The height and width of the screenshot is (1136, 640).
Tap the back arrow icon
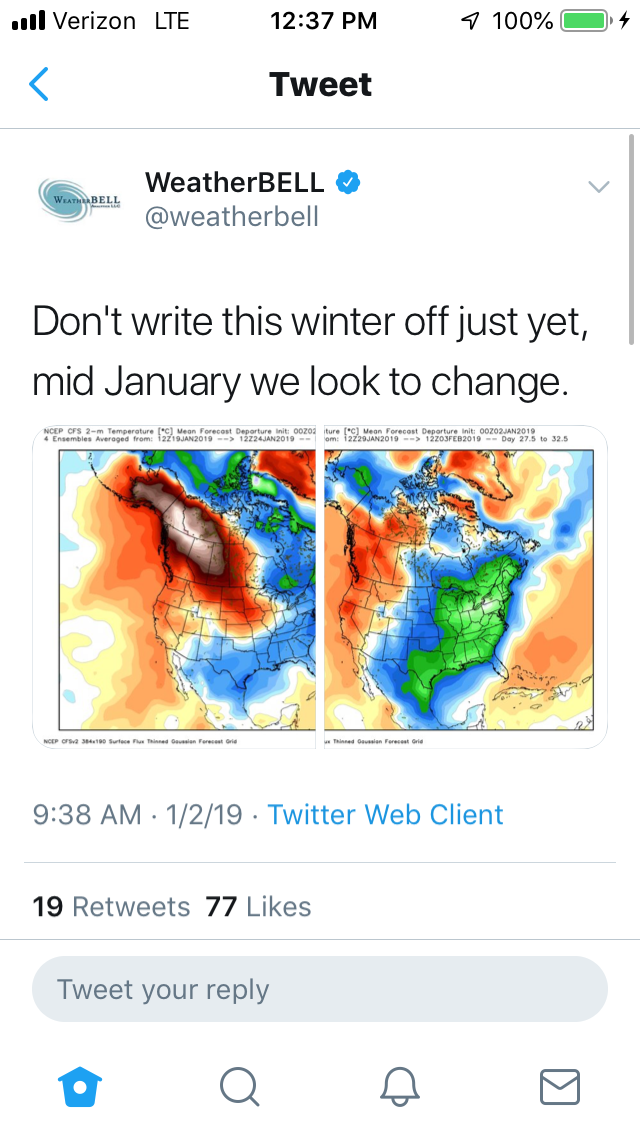pos(39,85)
